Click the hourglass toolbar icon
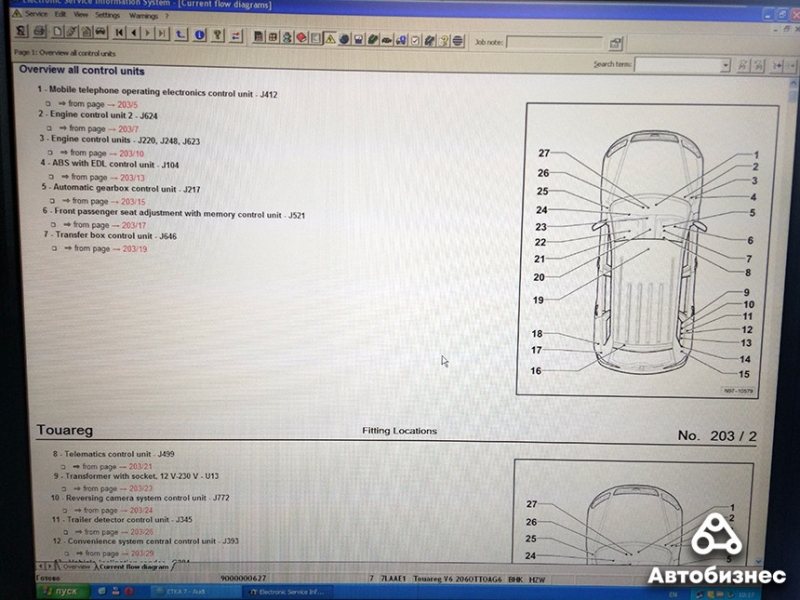800x600 pixels. coord(21,31)
